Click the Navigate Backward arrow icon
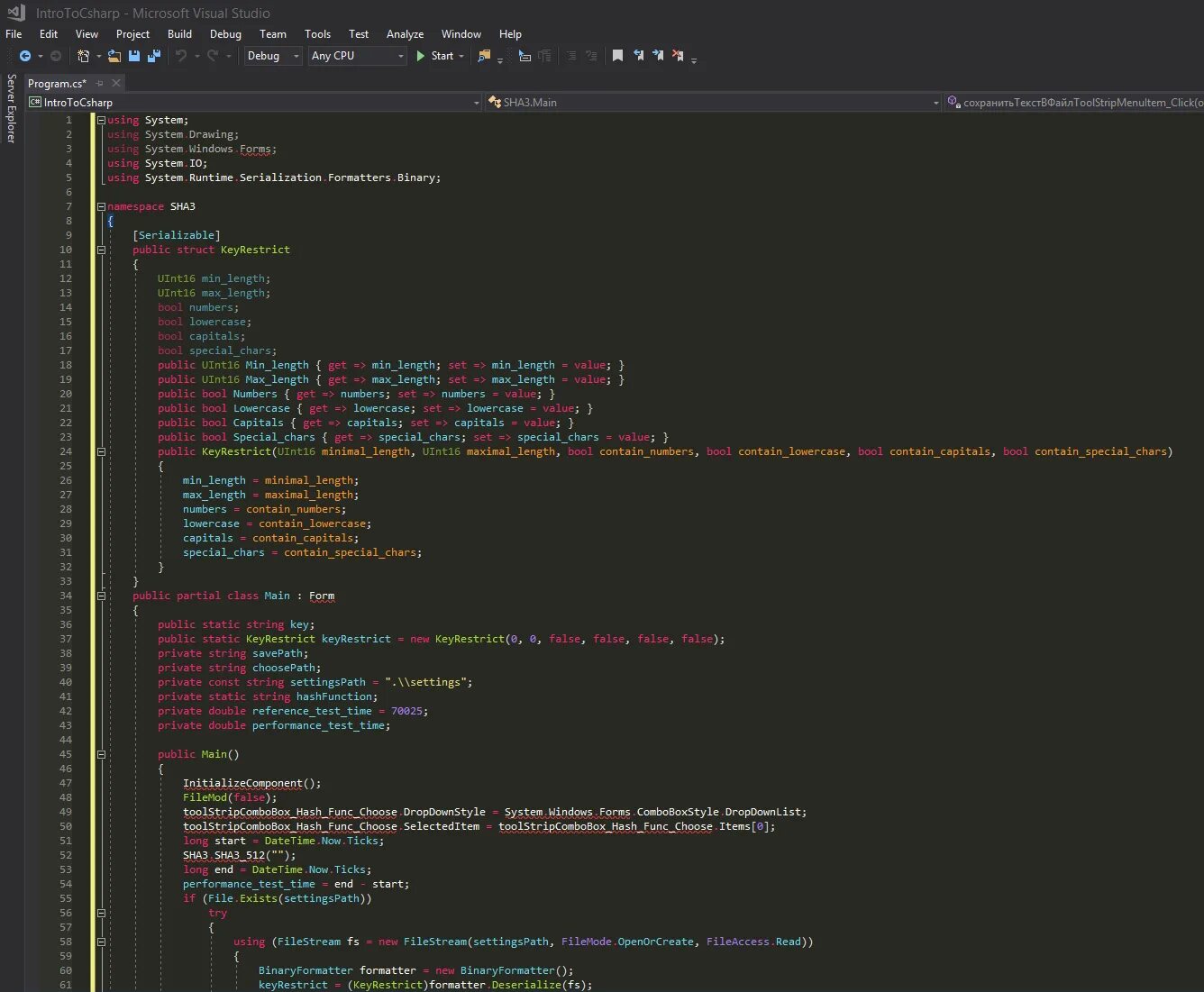 [x=25, y=56]
